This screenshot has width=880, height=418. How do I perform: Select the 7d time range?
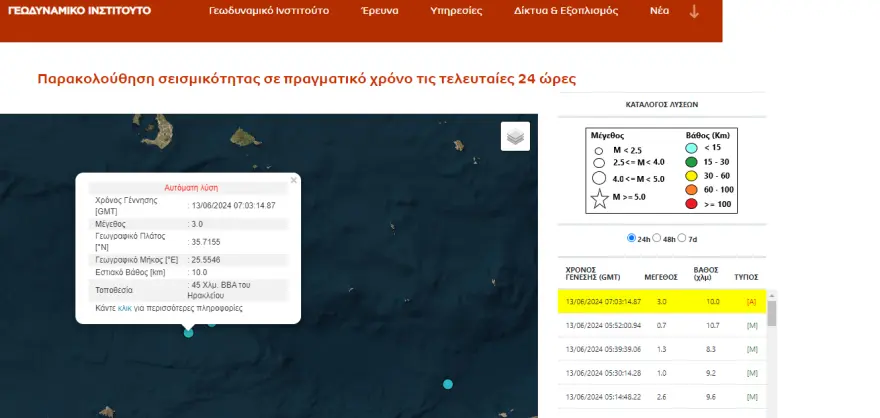683,238
